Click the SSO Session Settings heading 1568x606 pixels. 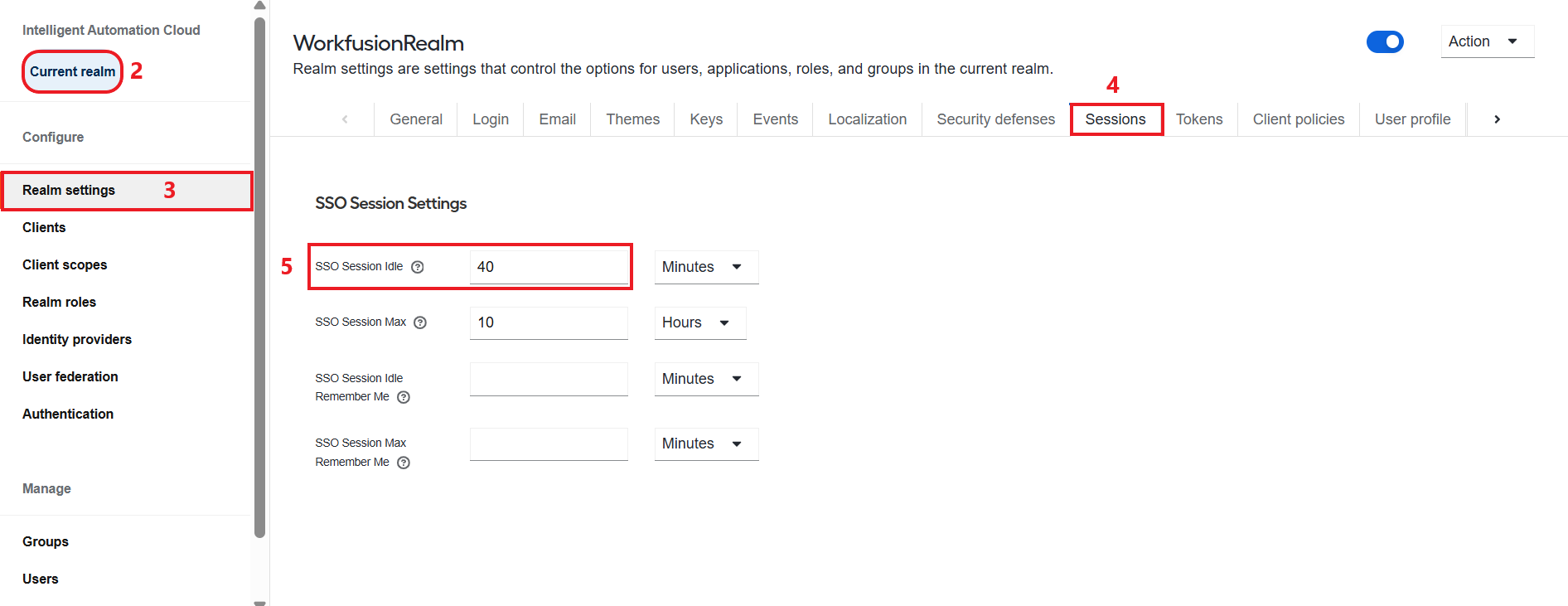tap(390, 204)
